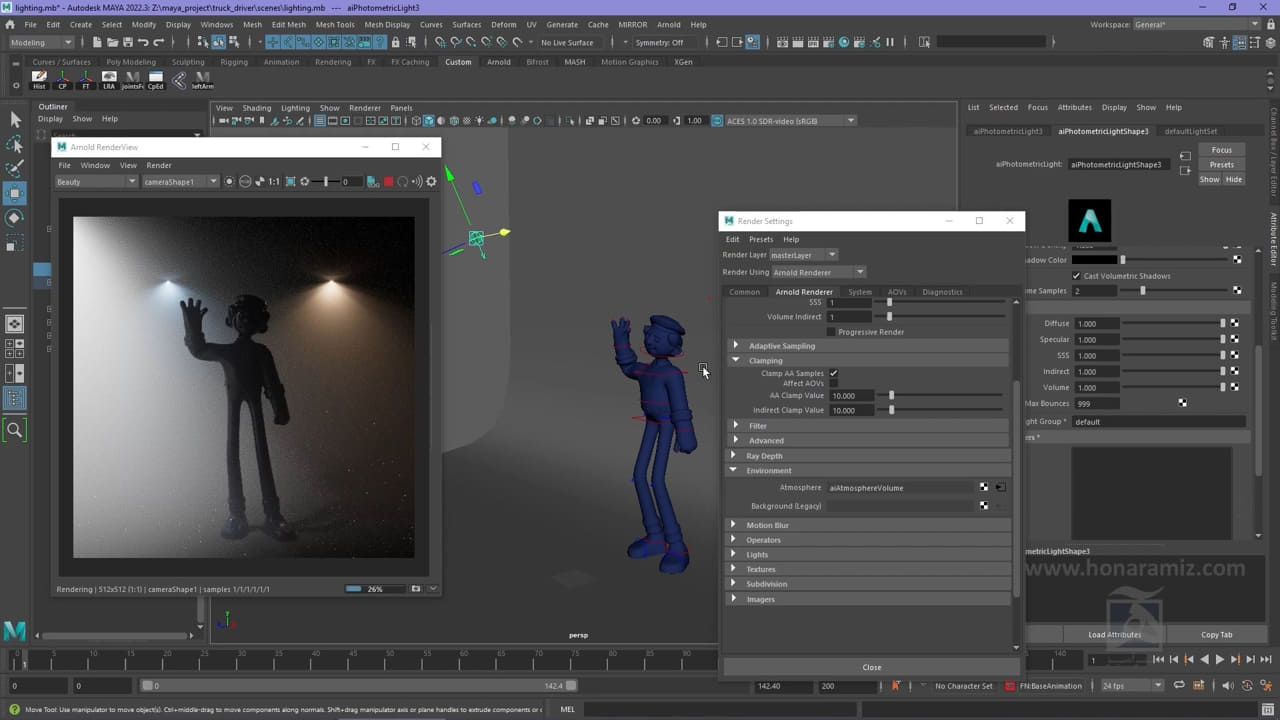Uncheck Cast Volumetric Shadows
1280x720 pixels.
point(1076,276)
